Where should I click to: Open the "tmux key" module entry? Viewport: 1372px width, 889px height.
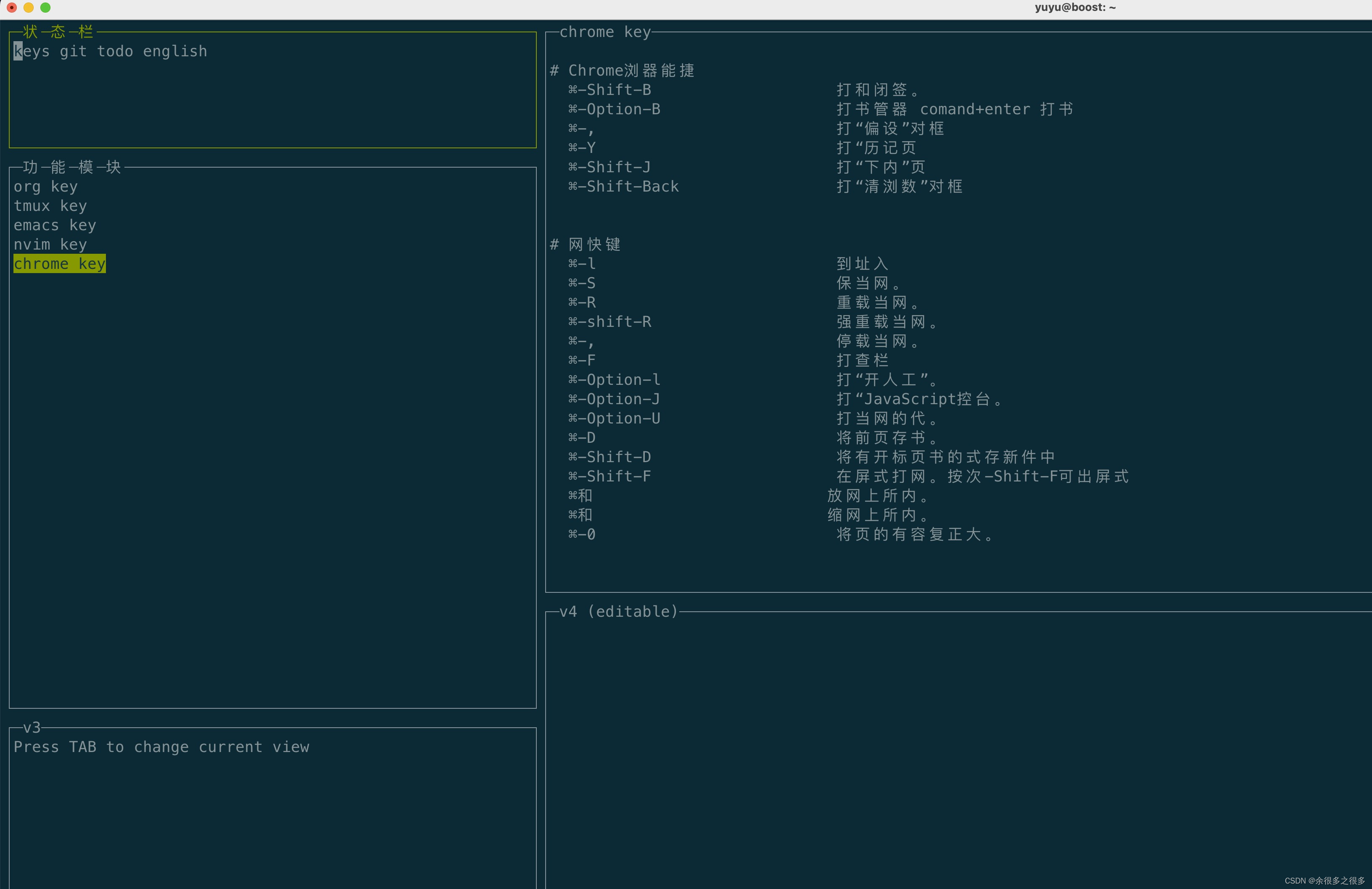point(50,206)
